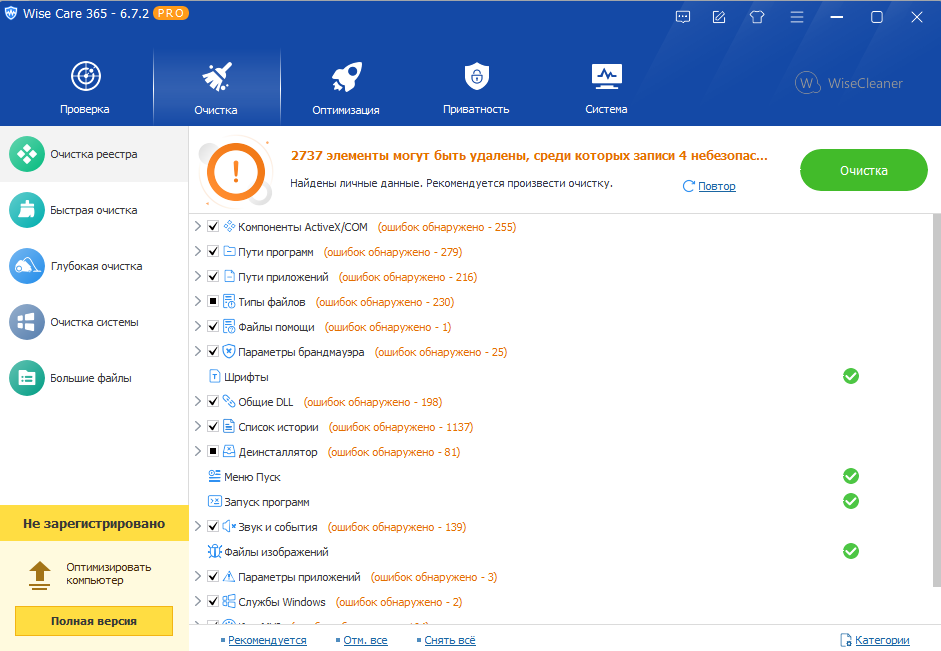Uncheck the Звук и события checkbox

click(212, 526)
